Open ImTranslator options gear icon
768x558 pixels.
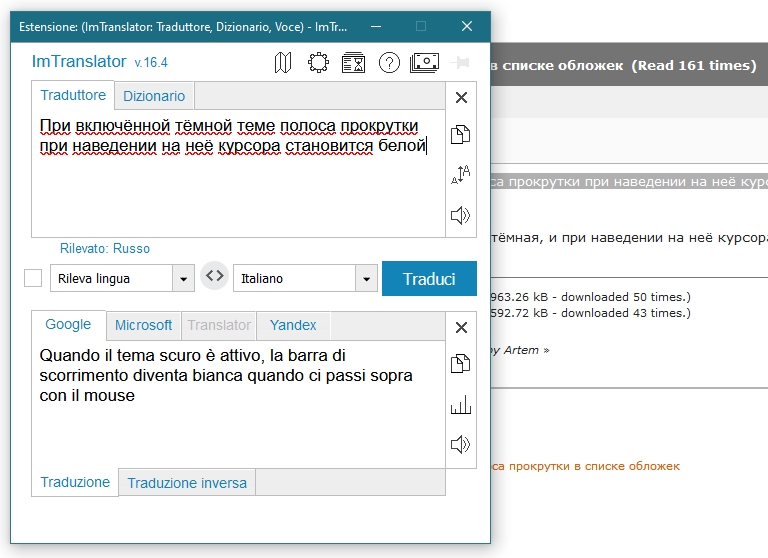click(x=318, y=63)
